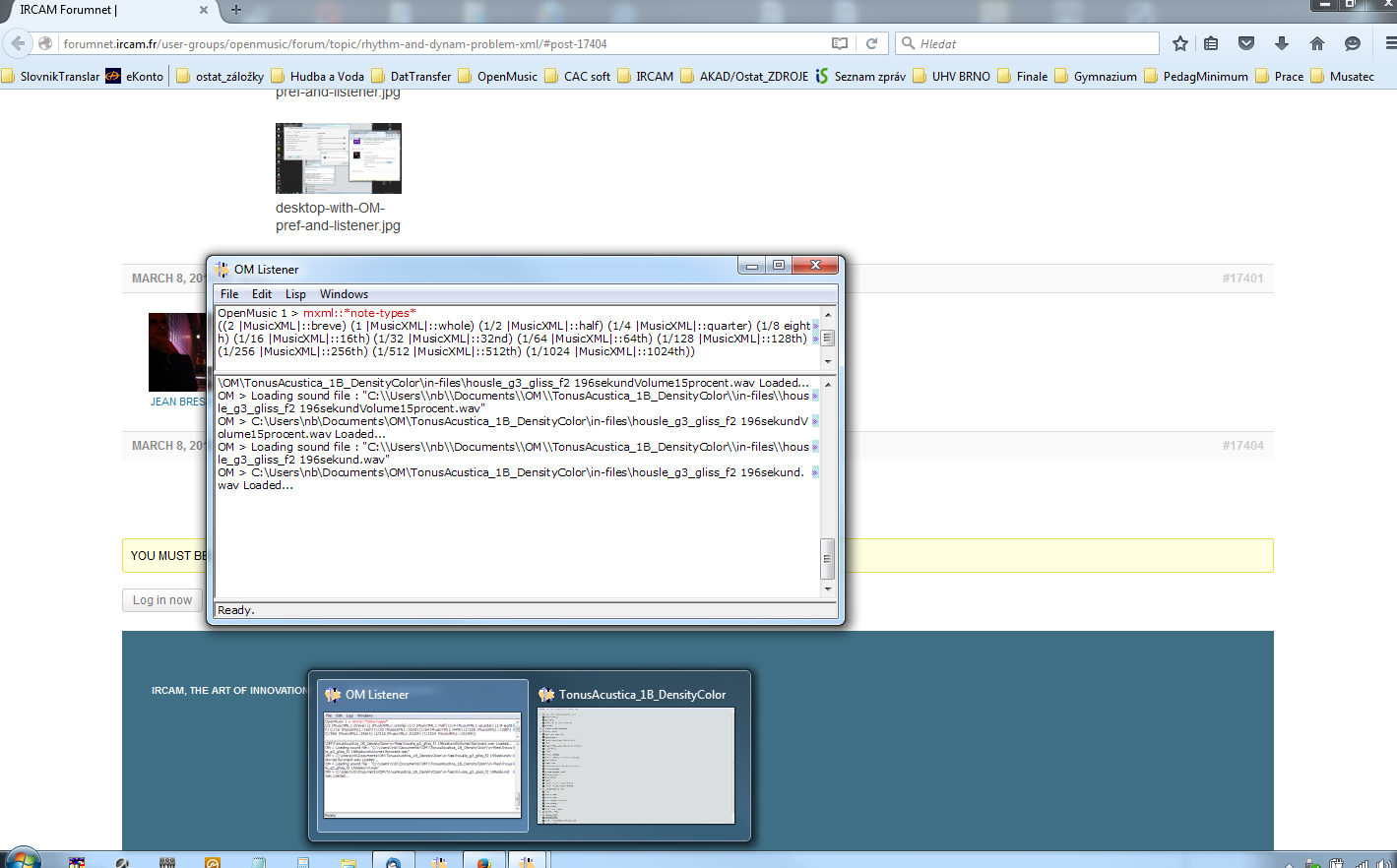The image size is (1397, 868).
Task: Click down arrow of upper Listener pane scrollbar
Action: pos(828,361)
